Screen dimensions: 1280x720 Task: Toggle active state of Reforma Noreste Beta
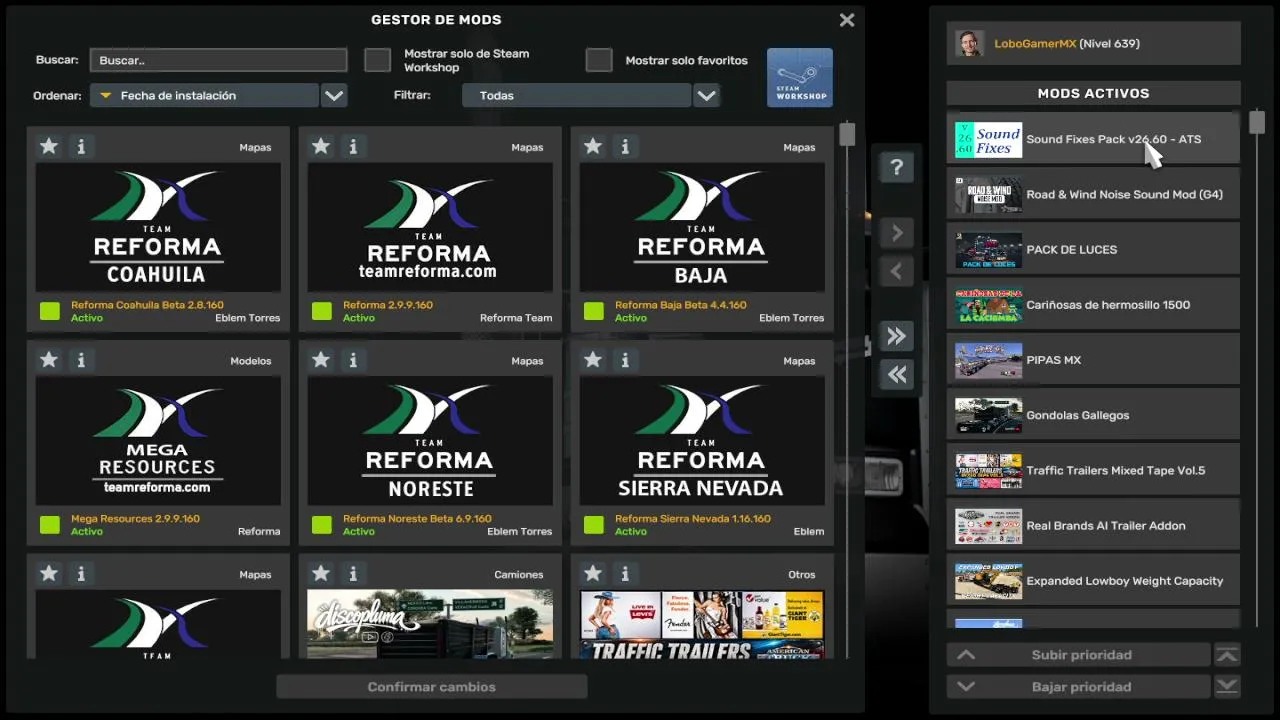[322, 525]
